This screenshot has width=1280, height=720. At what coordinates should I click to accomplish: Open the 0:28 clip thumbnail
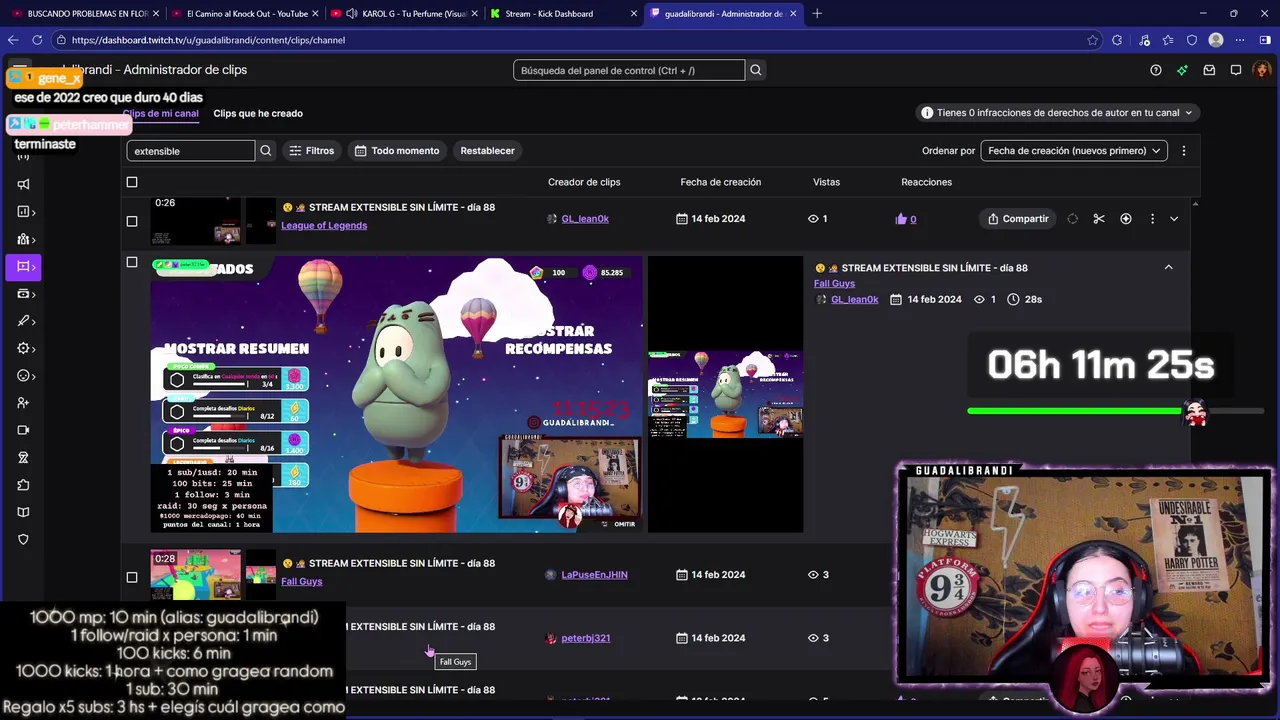pos(196,575)
